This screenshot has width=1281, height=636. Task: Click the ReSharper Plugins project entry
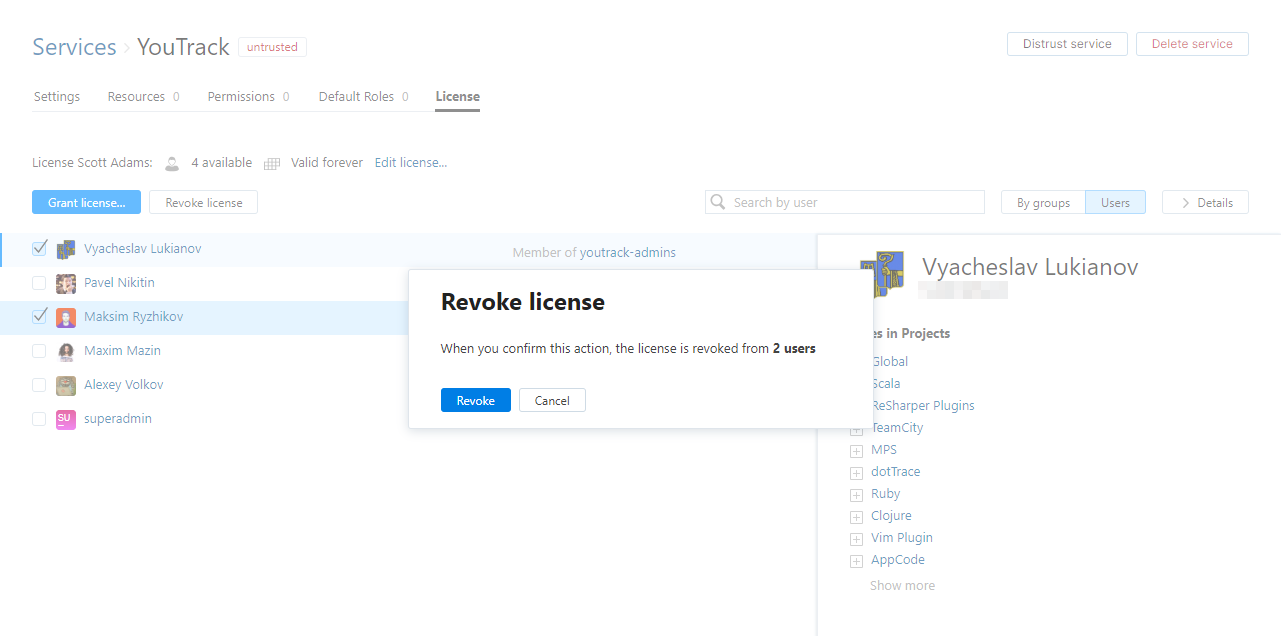pos(923,406)
